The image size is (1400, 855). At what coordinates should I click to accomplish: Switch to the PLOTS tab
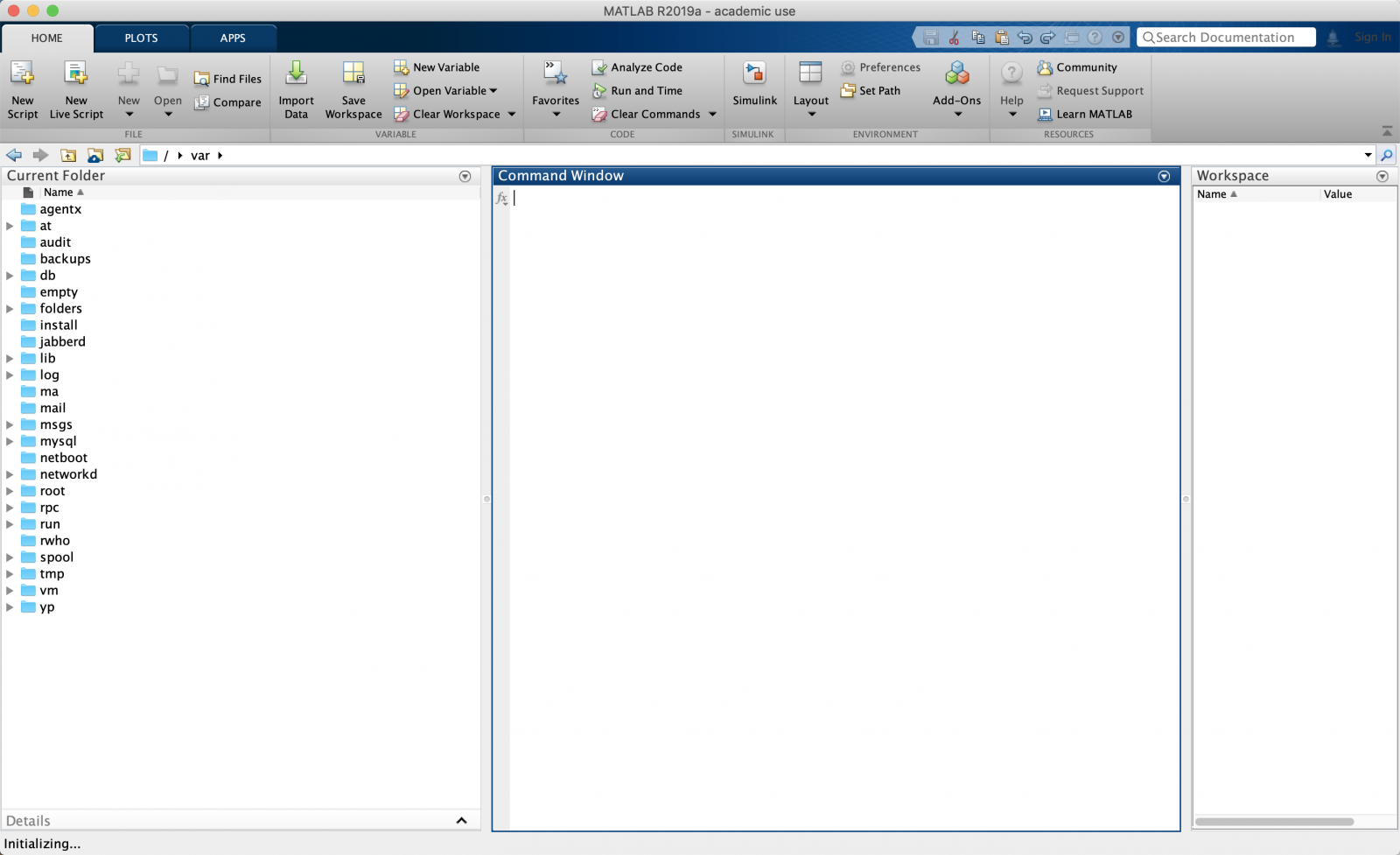pyautogui.click(x=141, y=39)
